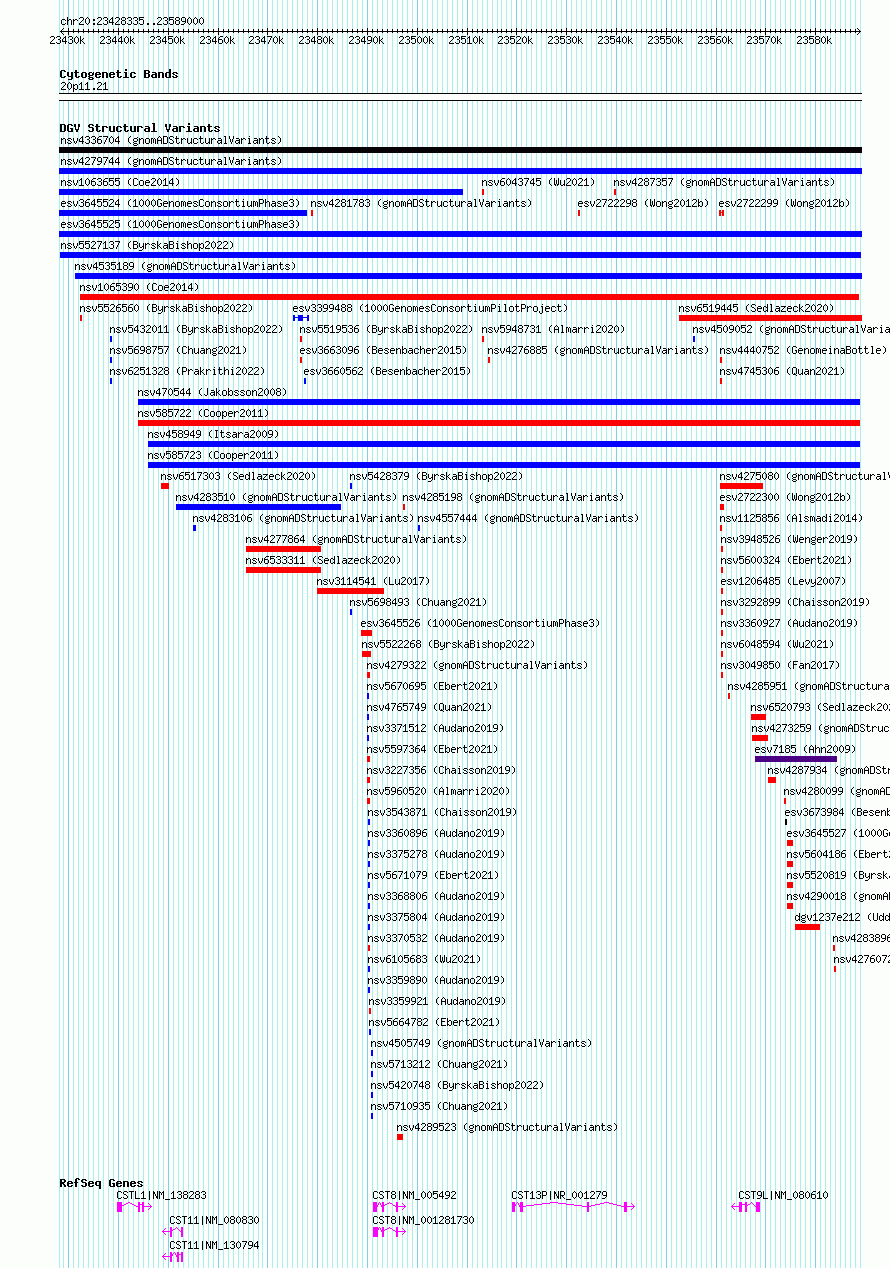Image resolution: width=890 pixels, height=1268 pixels.
Task: Open the esv3399488 PilotProject variant
Action: [x=430, y=308]
